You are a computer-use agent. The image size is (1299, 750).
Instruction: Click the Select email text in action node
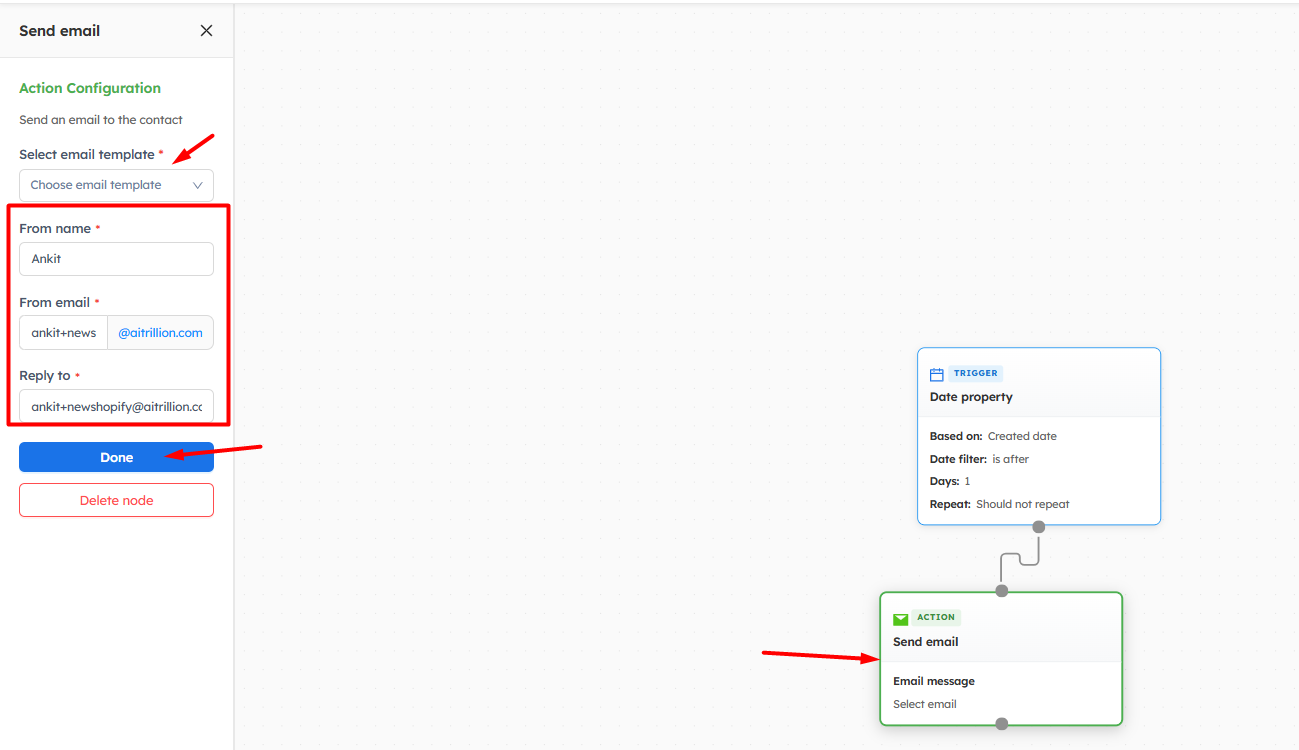click(925, 704)
